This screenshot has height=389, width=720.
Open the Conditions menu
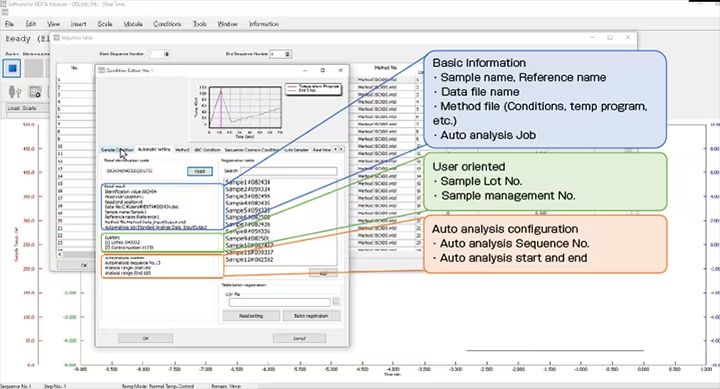(x=167, y=24)
